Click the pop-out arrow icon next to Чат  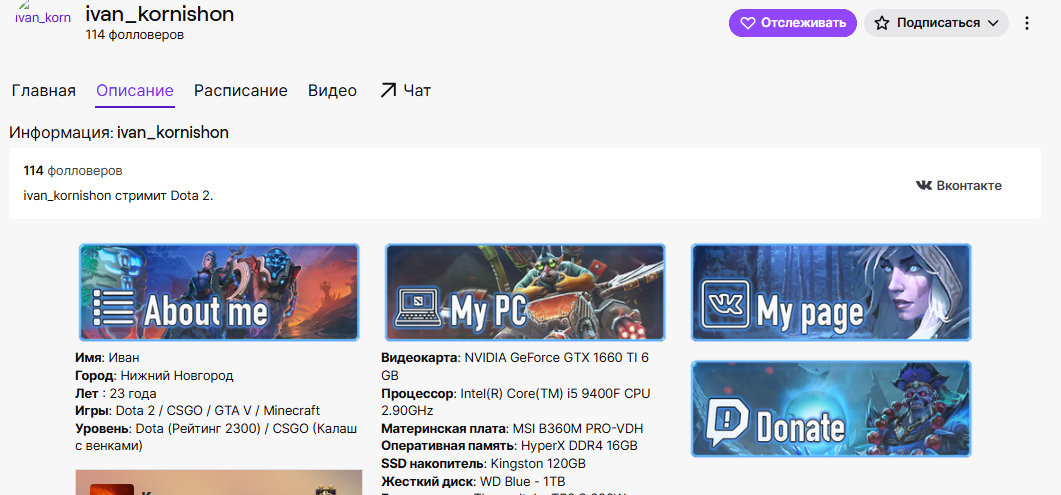pyautogui.click(x=388, y=91)
